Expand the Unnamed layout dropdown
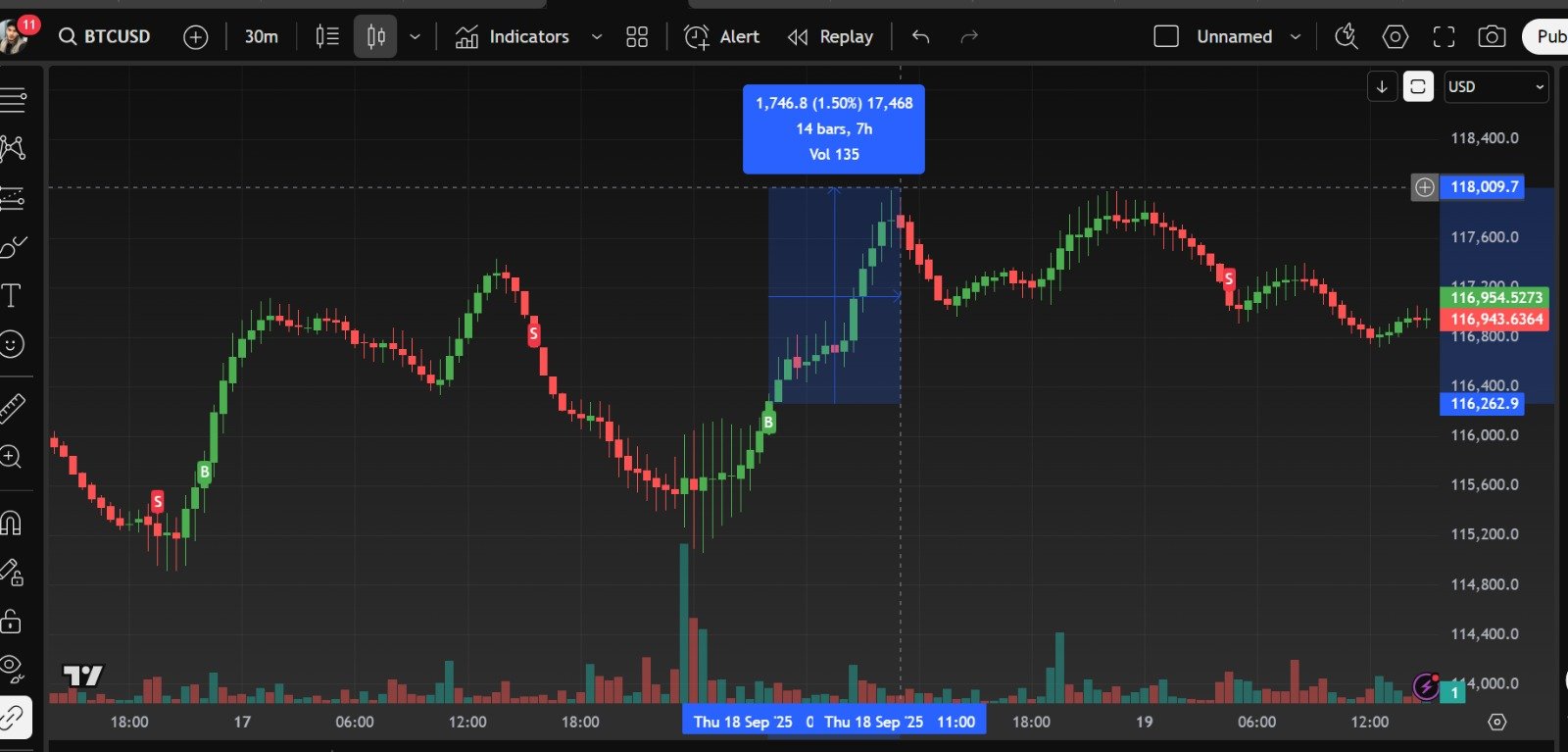 pyautogui.click(x=1295, y=37)
